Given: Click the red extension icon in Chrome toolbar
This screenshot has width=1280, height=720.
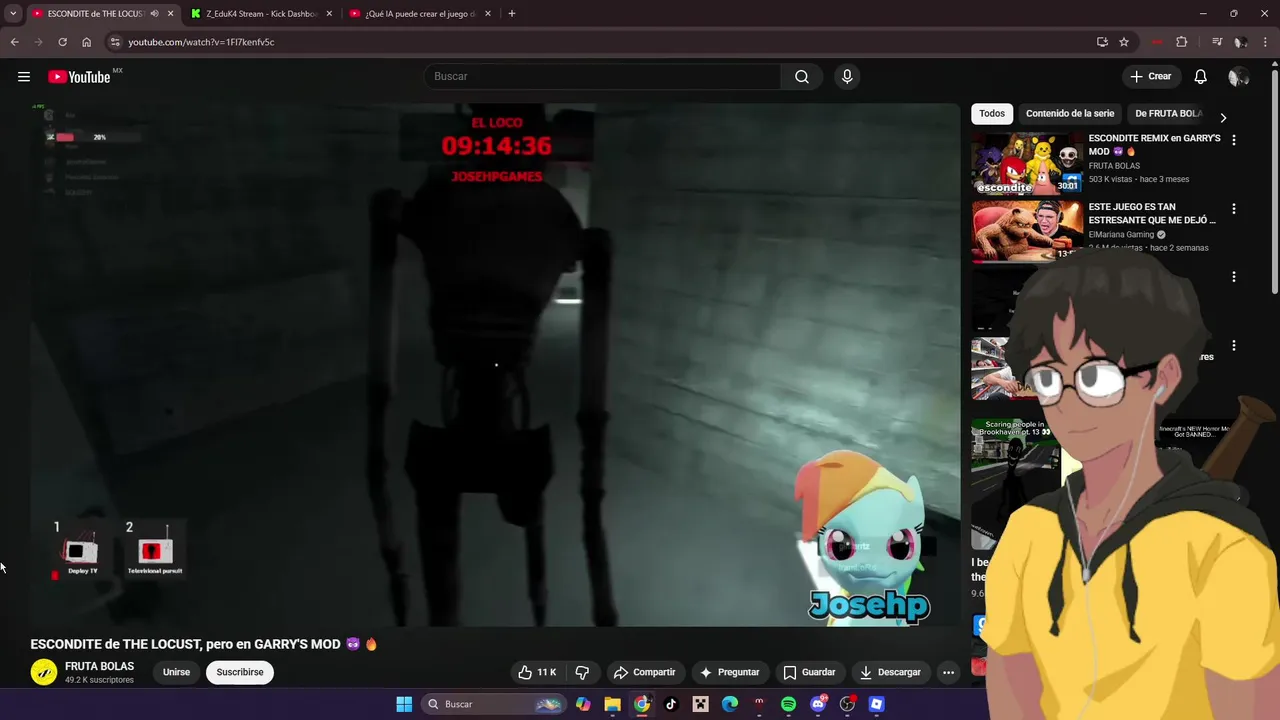Looking at the screenshot, I should pyautogui.click(x=1157, y=42).
